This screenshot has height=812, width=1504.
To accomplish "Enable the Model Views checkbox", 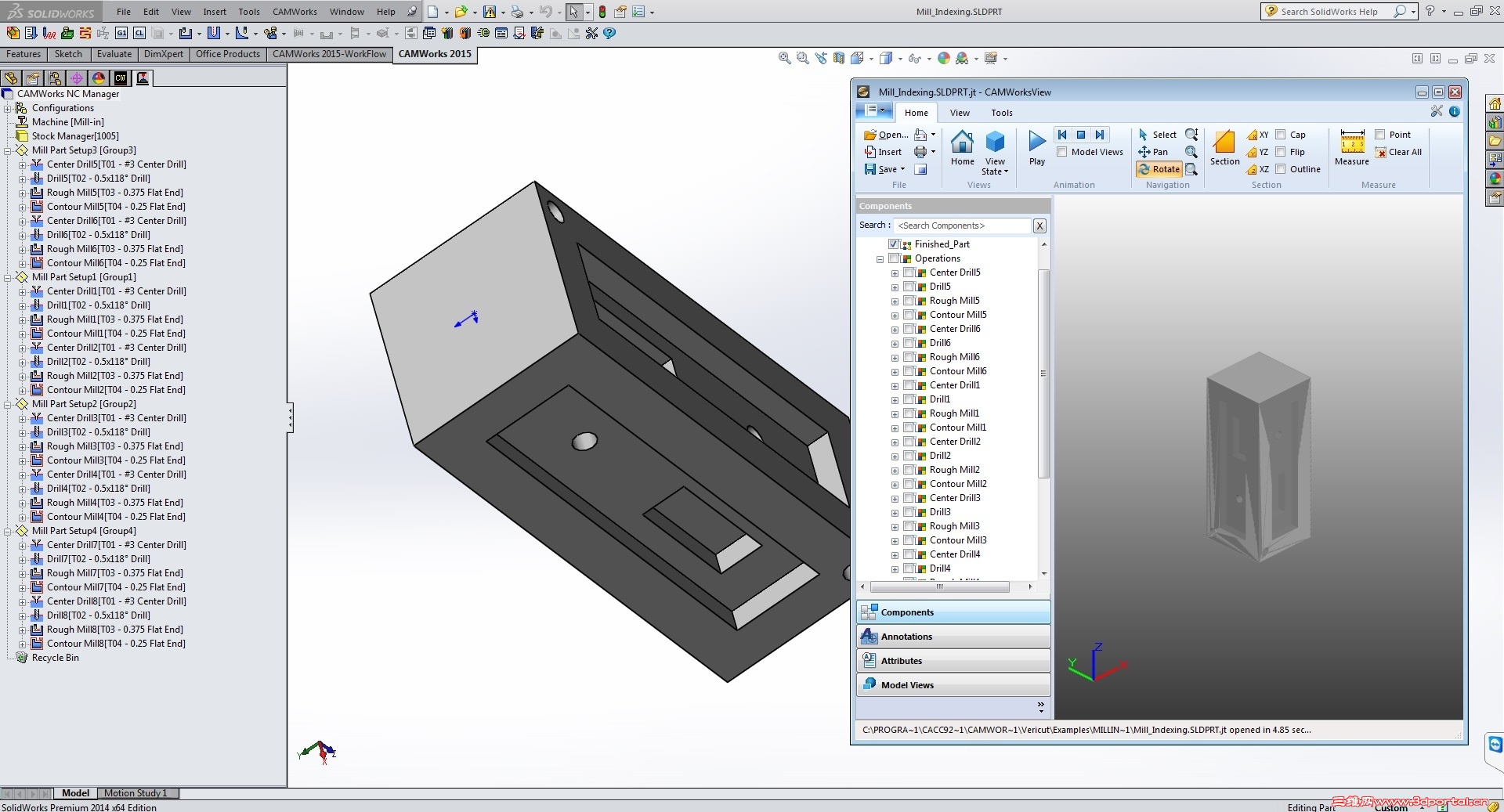I will point(1062,152).
